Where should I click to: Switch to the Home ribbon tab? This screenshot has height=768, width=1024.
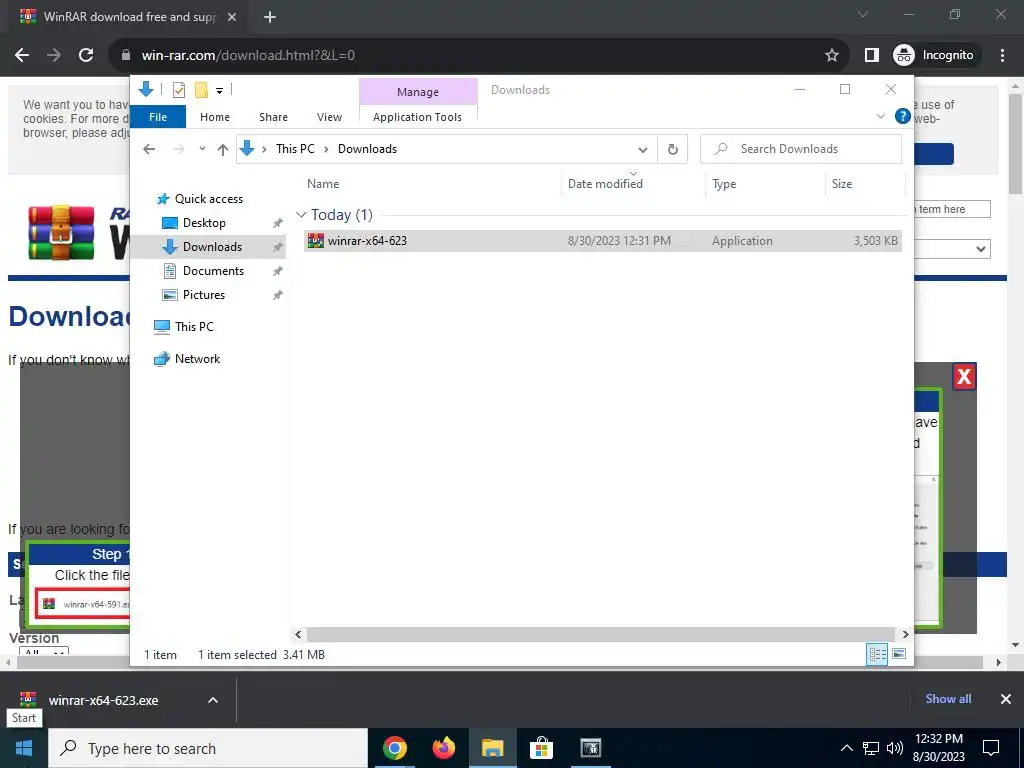click(215, 117)
